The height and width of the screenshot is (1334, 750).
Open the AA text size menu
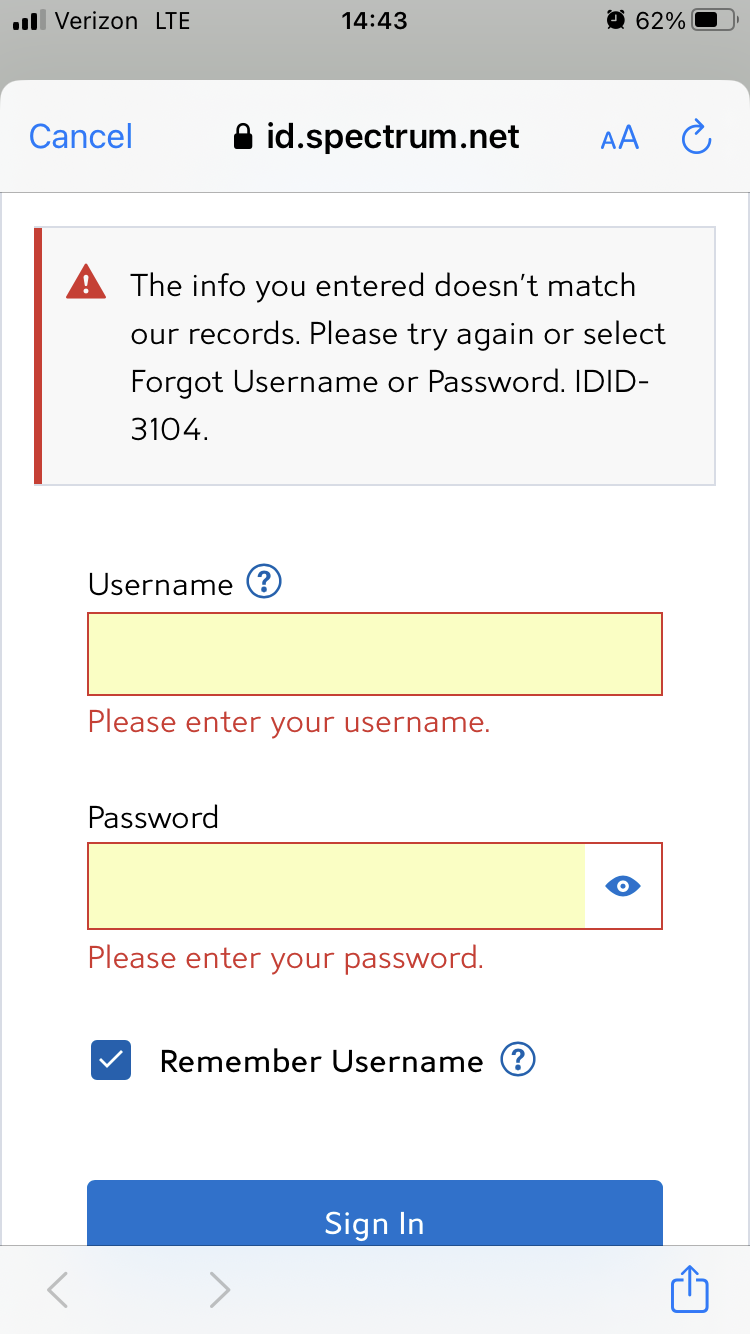coord(620,137)
